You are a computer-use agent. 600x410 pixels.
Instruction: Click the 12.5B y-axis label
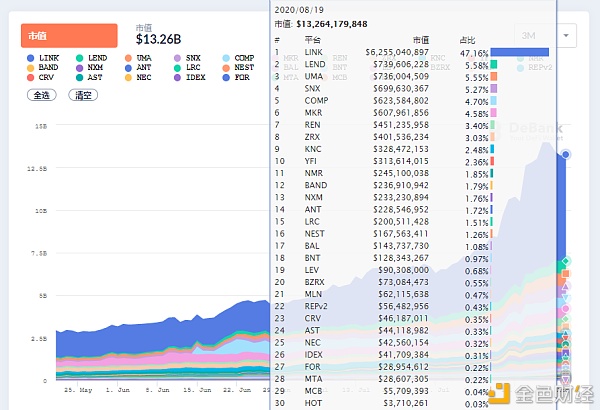(x=37, y=168)
